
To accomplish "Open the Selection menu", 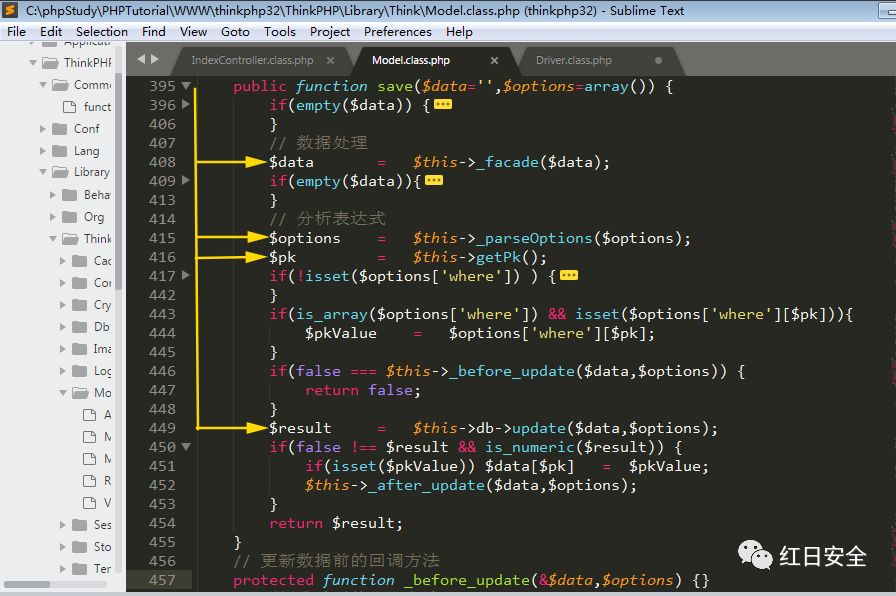I will (102, 31).
